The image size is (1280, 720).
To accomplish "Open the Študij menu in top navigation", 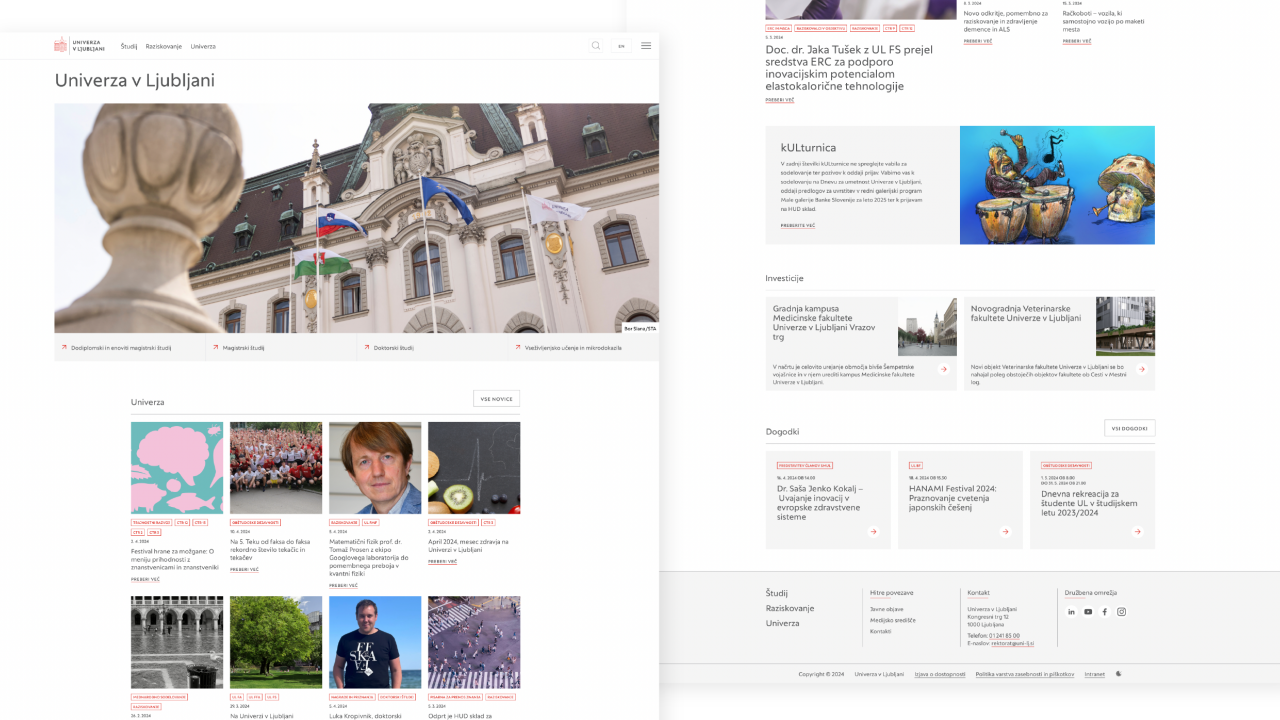I will (x=129, y=46).
